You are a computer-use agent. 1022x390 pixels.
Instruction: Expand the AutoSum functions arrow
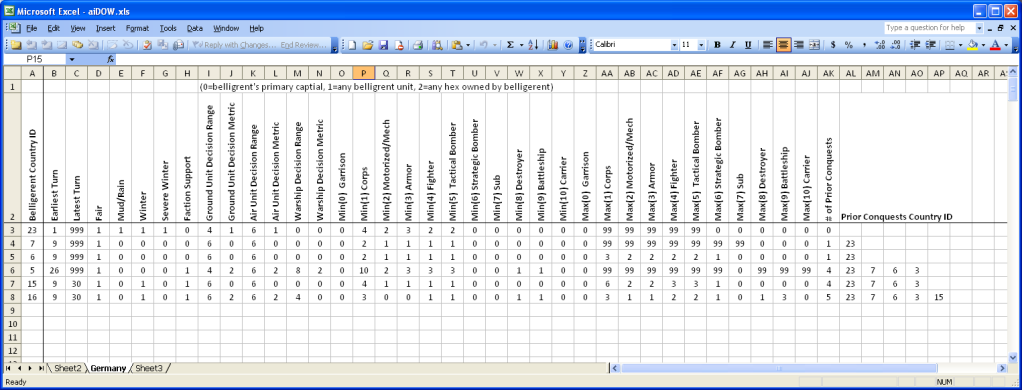coord(521,45)
